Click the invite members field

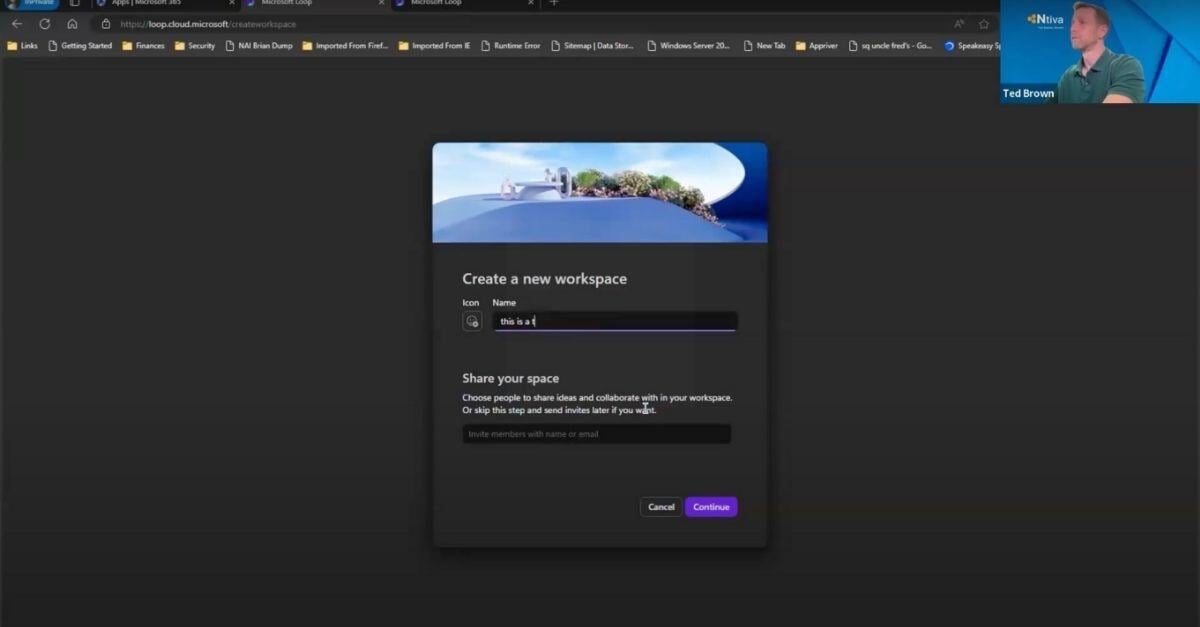[x=596, y=433]
